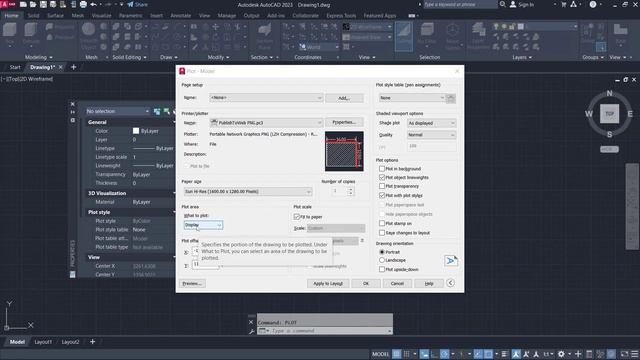
Task: Switch to the Visualize ribbon tab
Action: coord(102,16)
